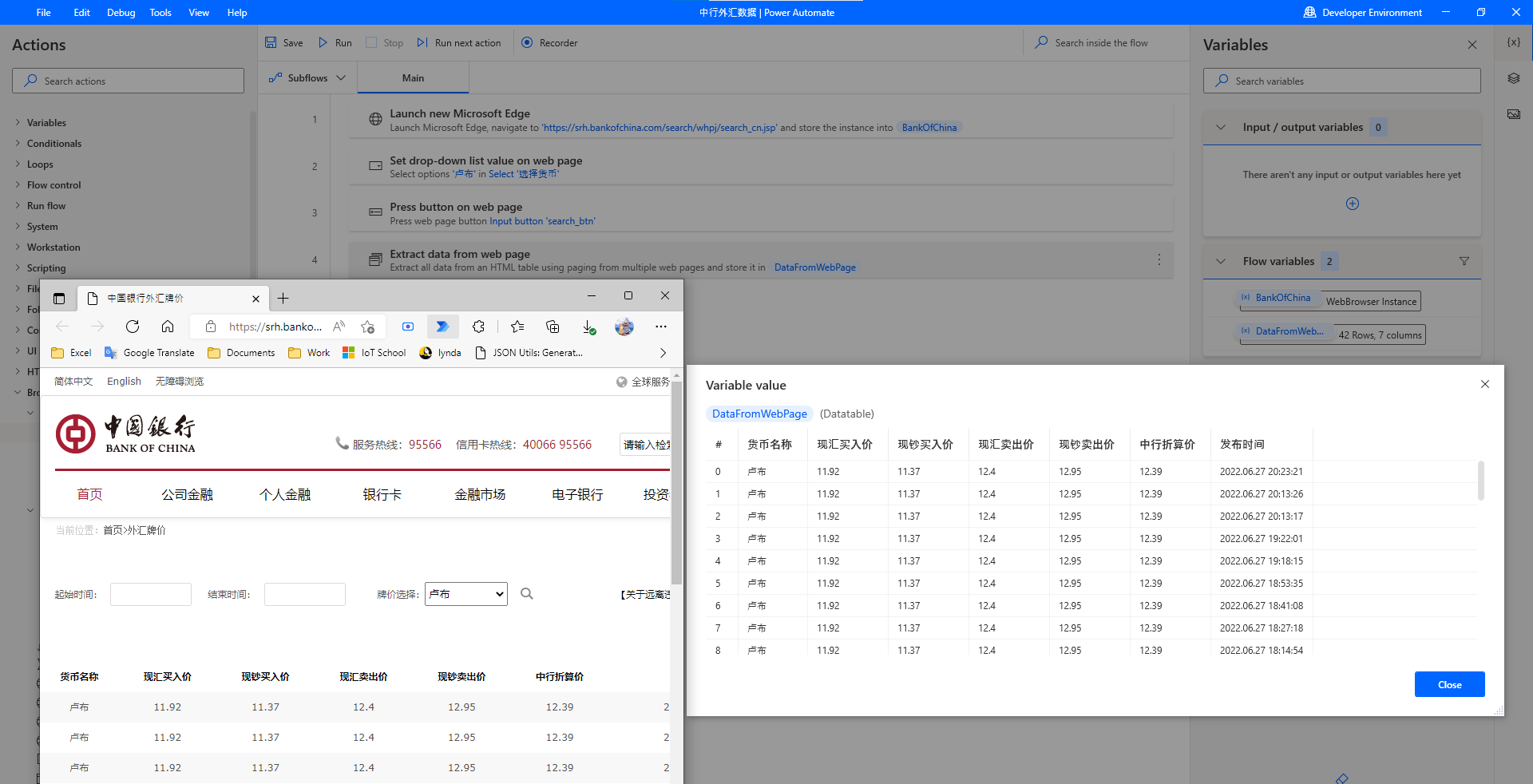Open Edge Settings and more menu
Viewport: 1533px width, 784px height.
pos(660,327)
